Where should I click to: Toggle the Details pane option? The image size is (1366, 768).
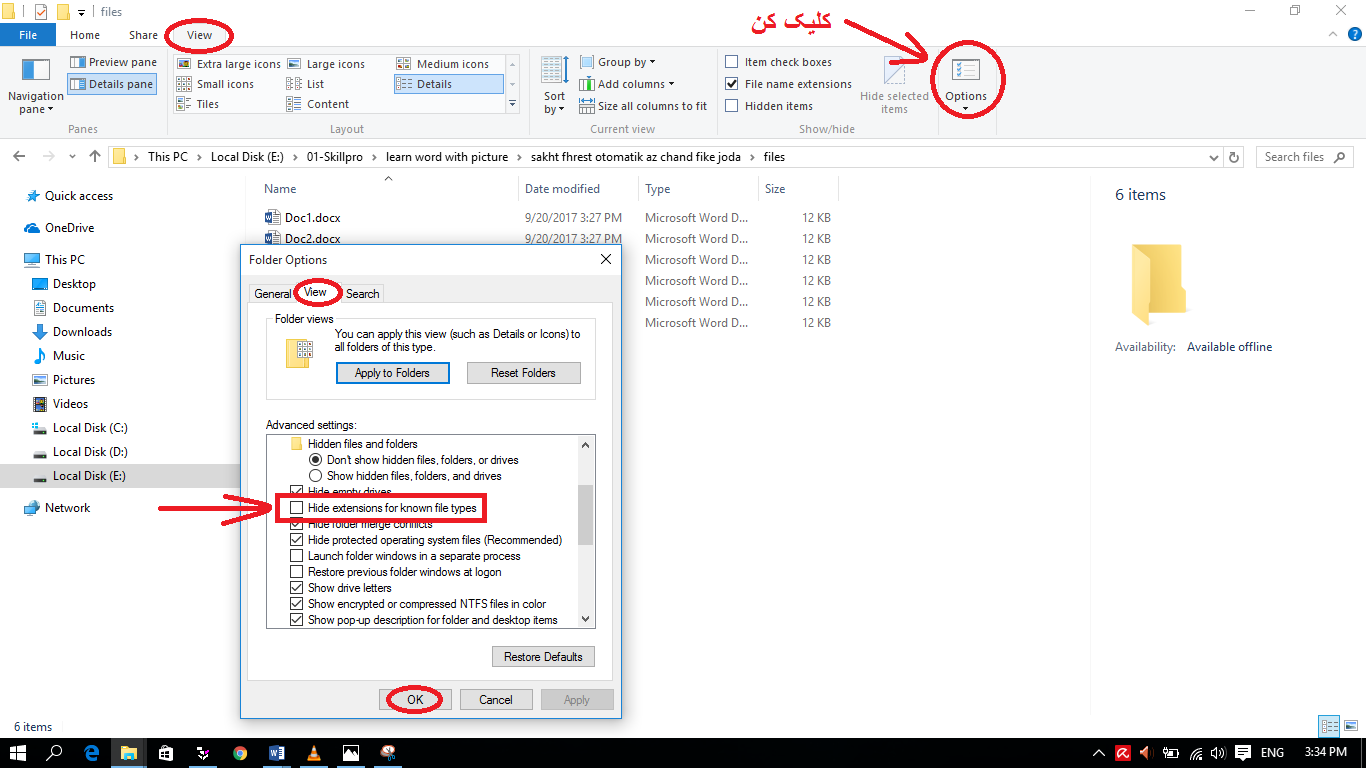[x=111, y=84]
